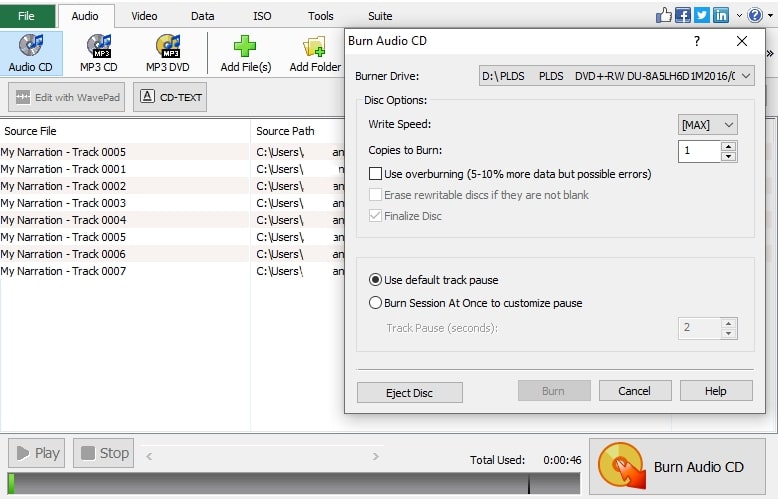Click the Burn button in dialog
The height and width of the screenshot is (502, 778).
554,391
